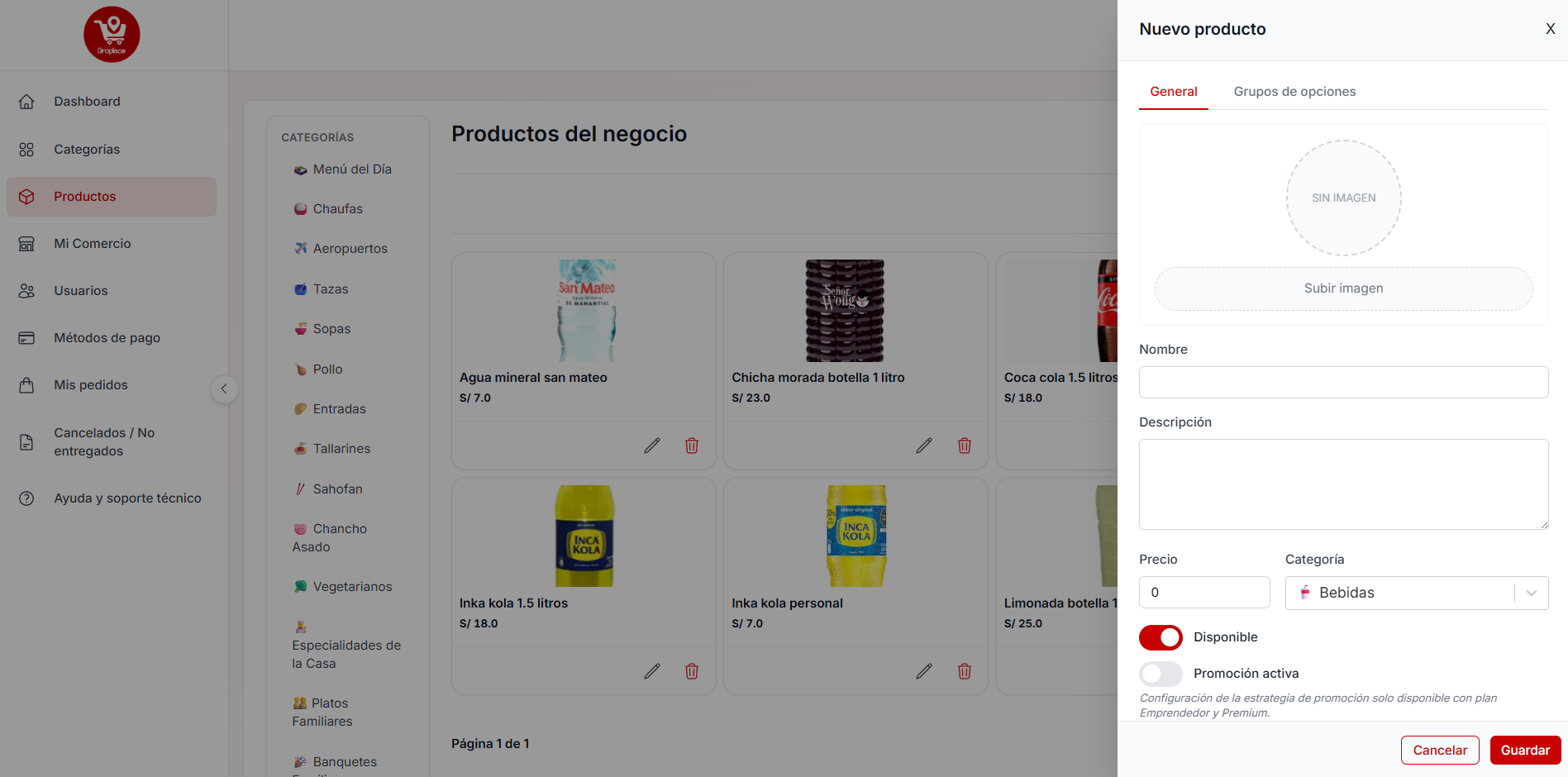The image size is (1568, 777).
Task: Click the Página 1 de 1 text
Action: coord(490,744)
